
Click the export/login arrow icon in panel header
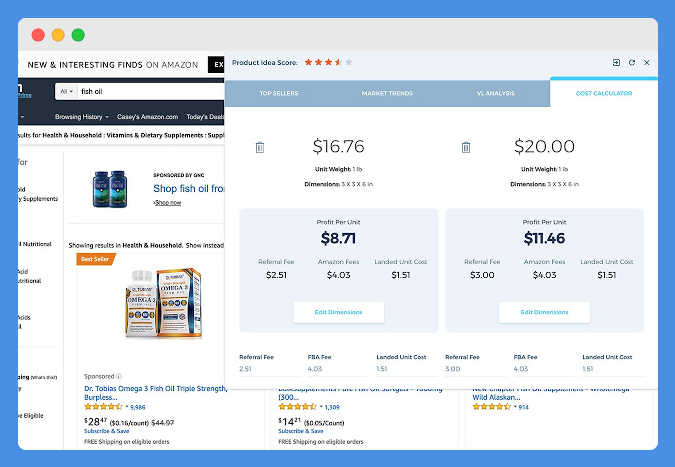pyautogui.click(x=616, y=62)
